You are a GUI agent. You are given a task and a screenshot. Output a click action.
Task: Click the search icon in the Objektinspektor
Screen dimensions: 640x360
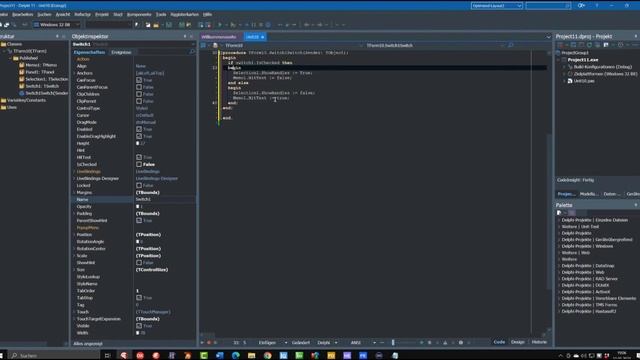(192, 52)
